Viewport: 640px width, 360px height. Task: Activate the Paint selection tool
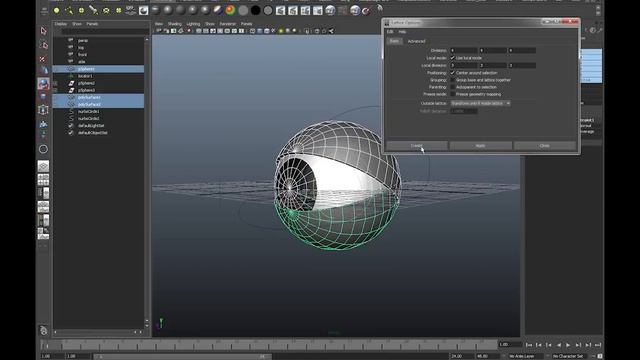click(43, 58)
